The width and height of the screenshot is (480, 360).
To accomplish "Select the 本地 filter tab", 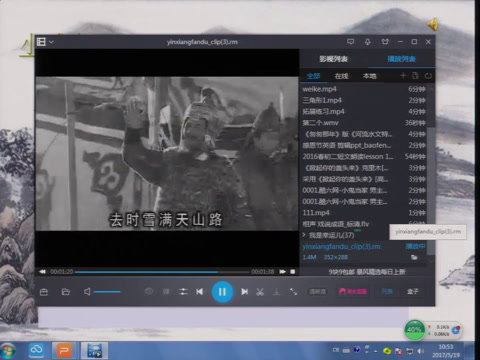I will (369, 76).
